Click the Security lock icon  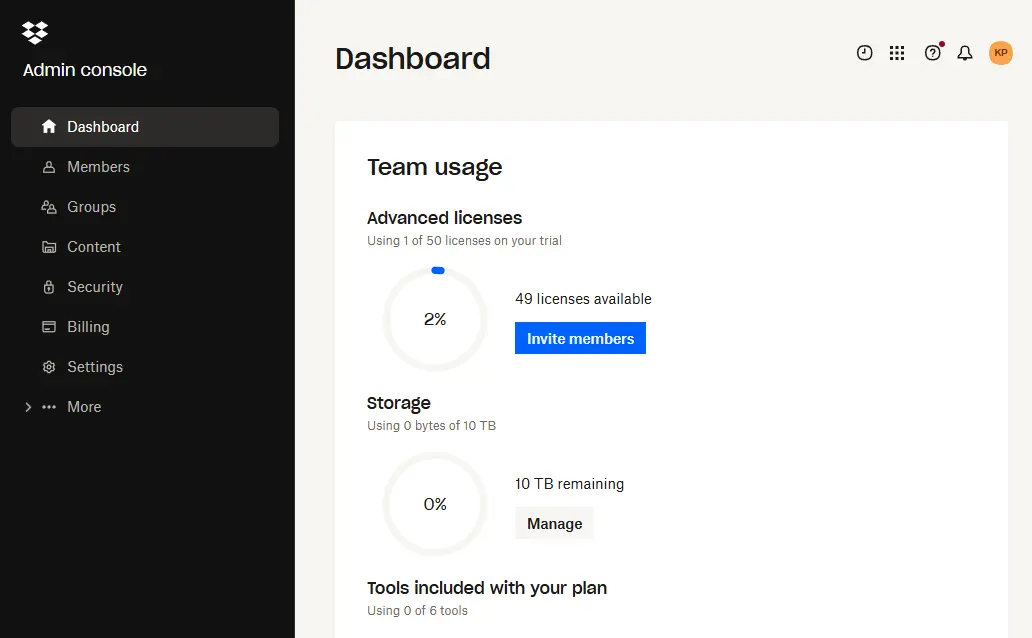click(x=49, y=287)
